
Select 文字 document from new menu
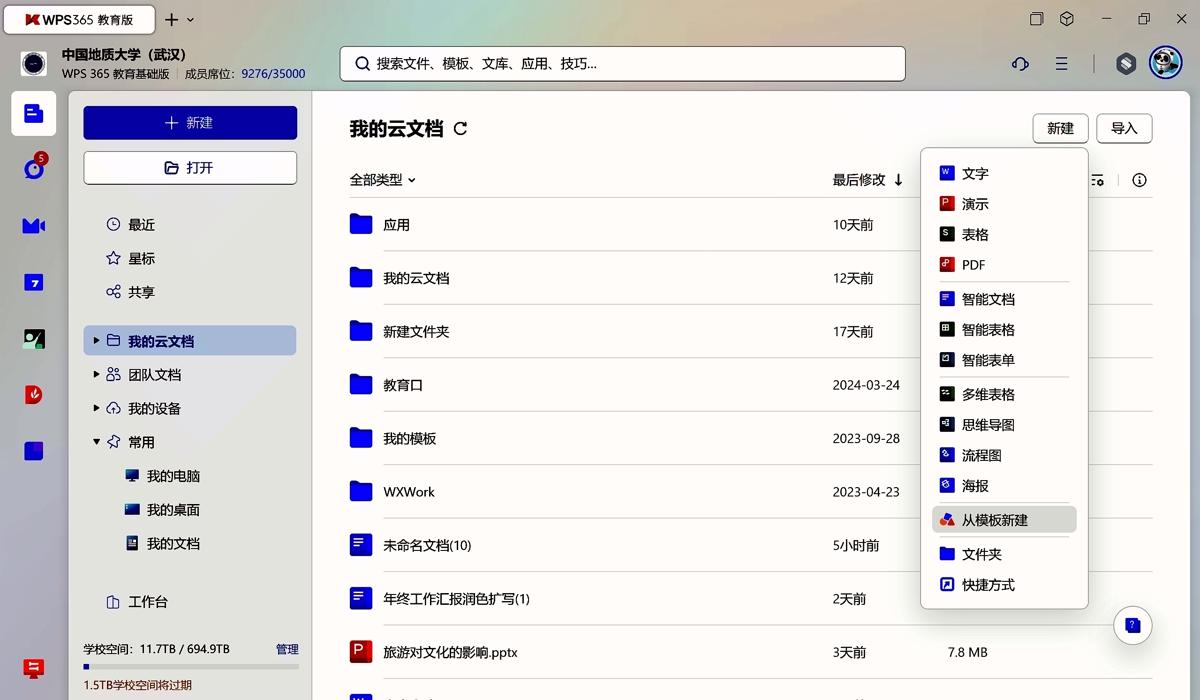pos(1004,173)
